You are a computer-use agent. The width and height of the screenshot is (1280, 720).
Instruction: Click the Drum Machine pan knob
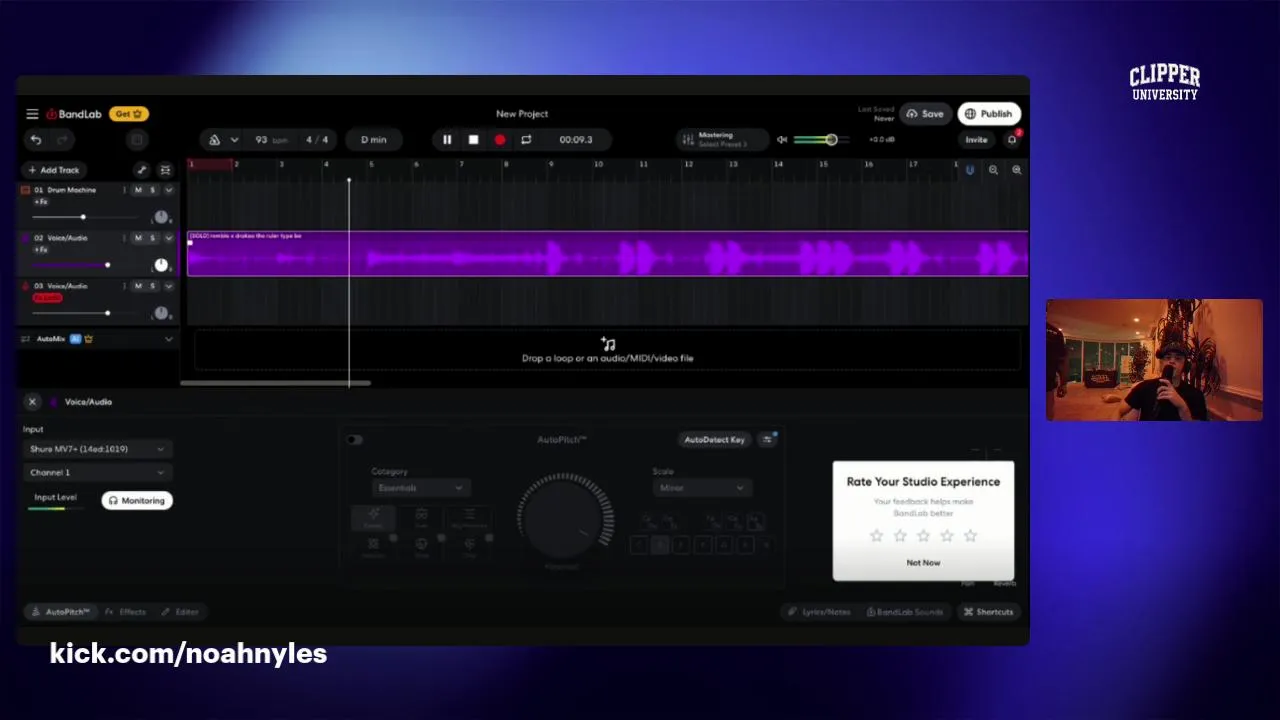coord(161,217)
